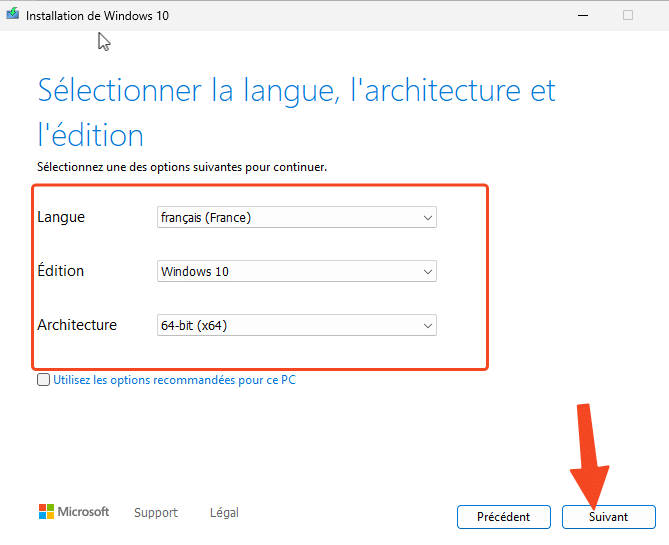Image resolution: width=669 pixels, height=545 pixels.
Task: Check the recommended options for this PC checkbox
Action: pos(44,379)
